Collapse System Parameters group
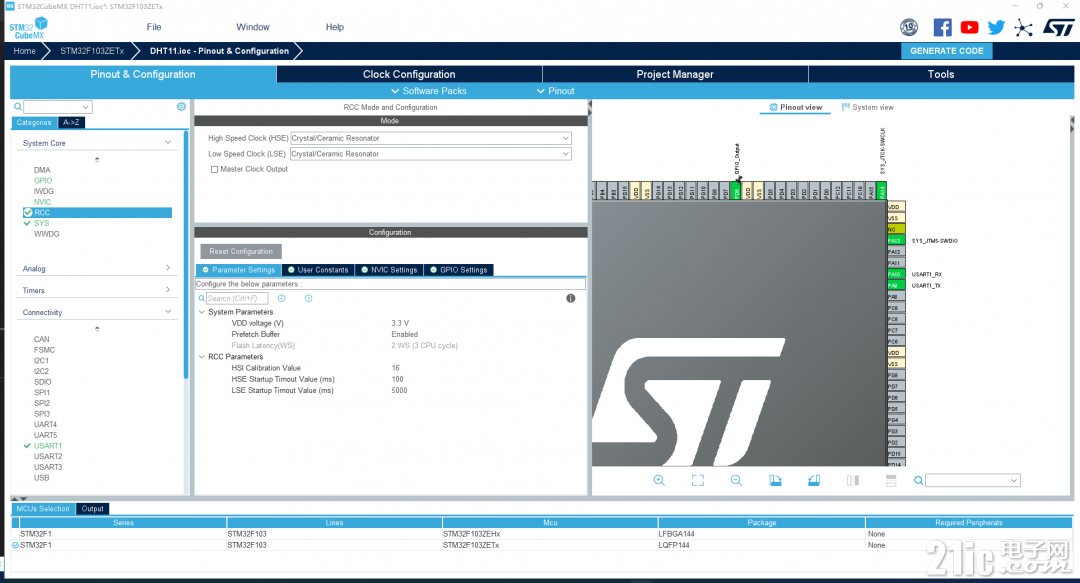The height and width of the screenshot is (583, 1080). click(x=202, y=311)
